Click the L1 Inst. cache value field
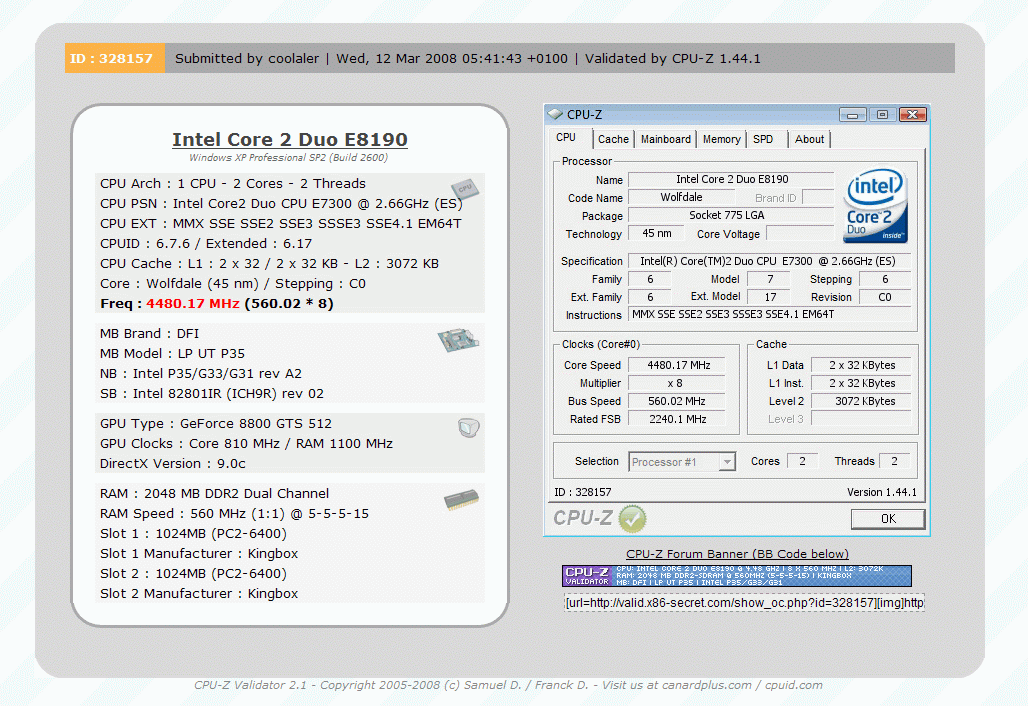Viewport: 1028px width, 706px height. 861,383
